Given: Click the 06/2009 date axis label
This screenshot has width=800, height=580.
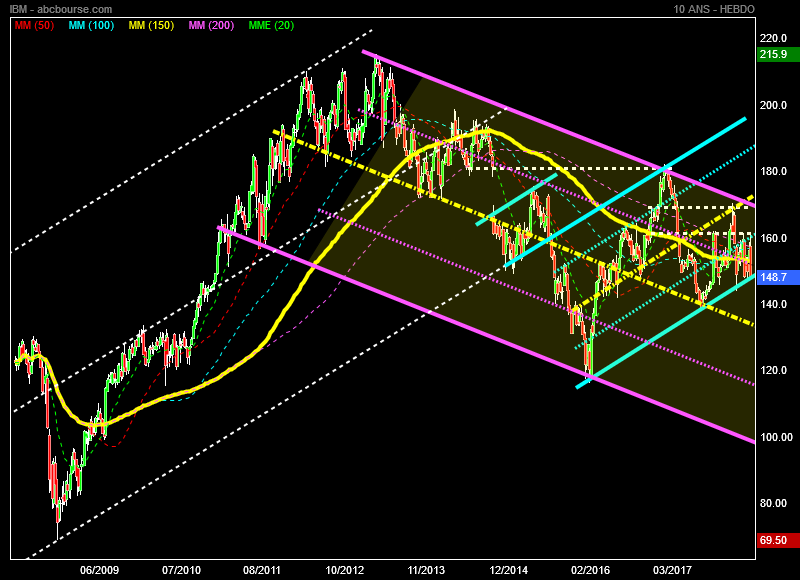Looking at the screenshot, I should (x=99, y=570).
